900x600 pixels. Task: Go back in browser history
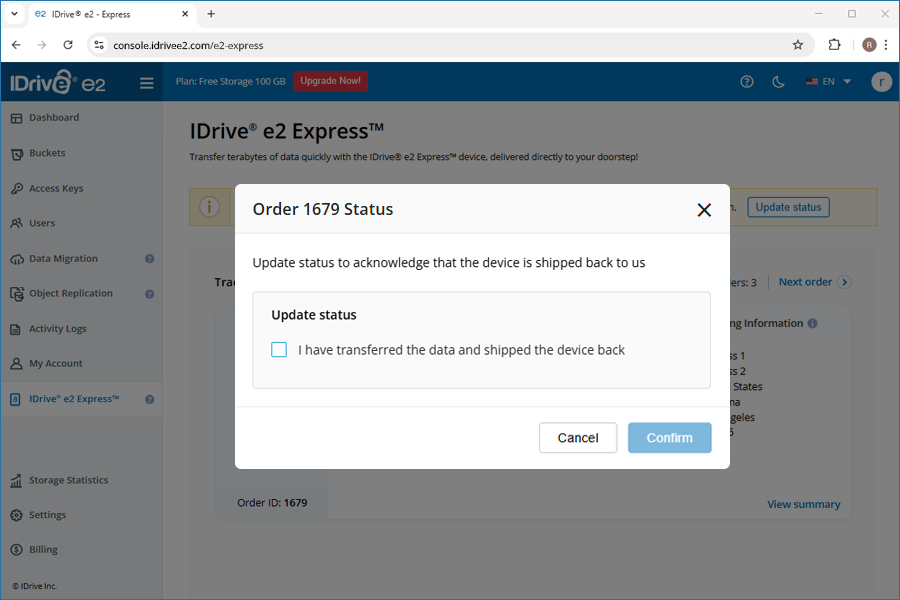(16, 45)
